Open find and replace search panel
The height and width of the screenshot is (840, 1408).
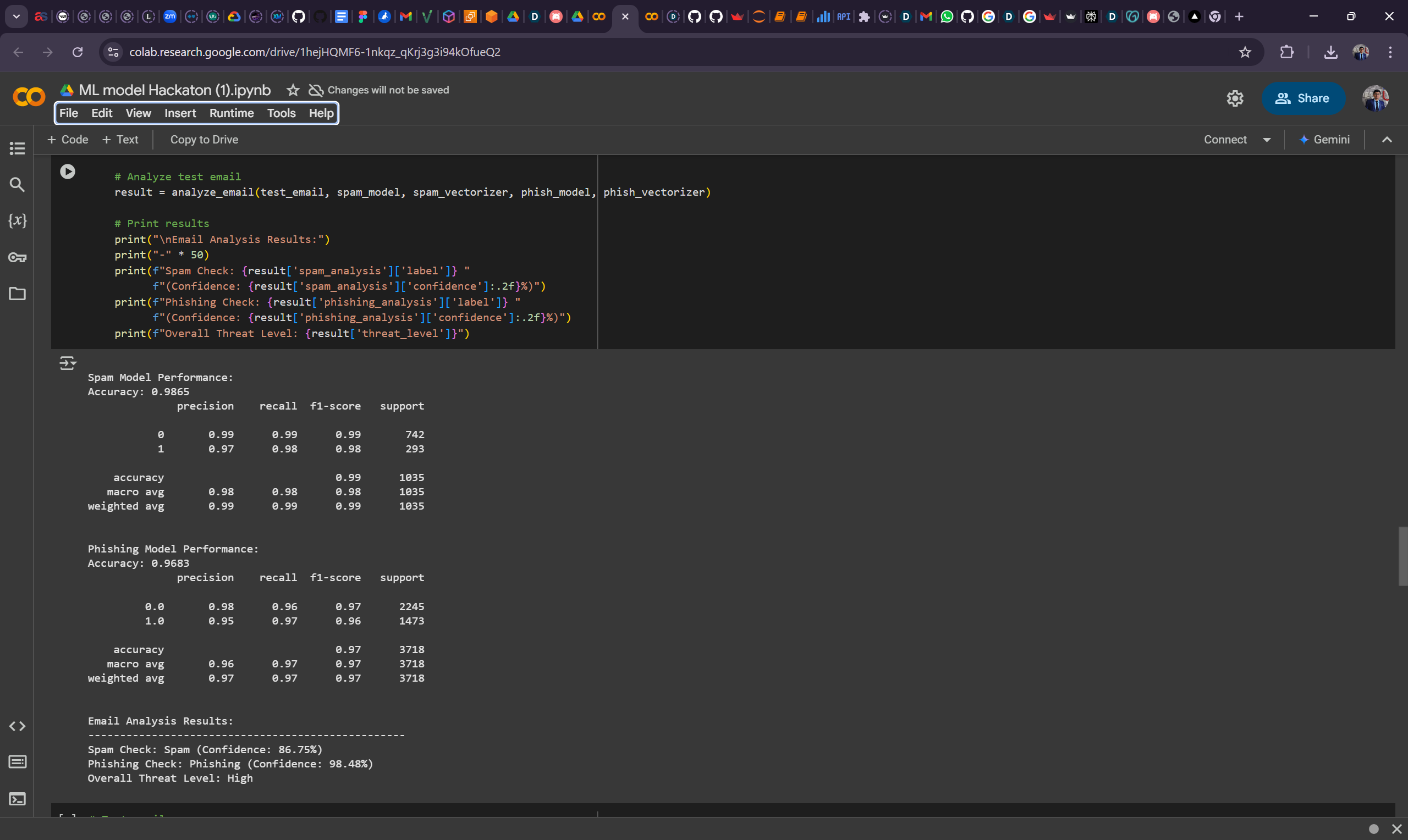(17, 185)
